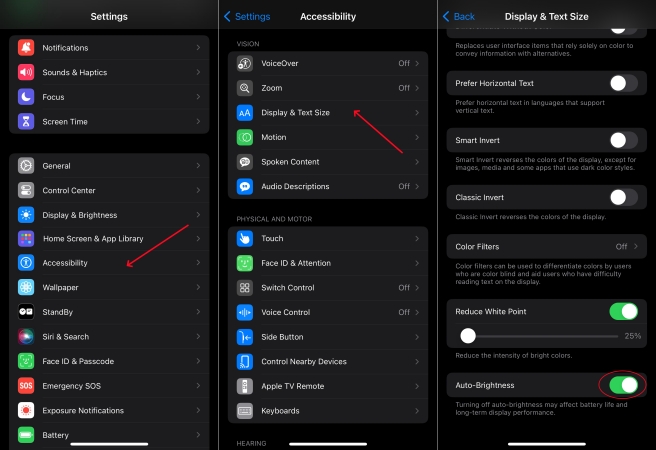This screenshot has height=450, width=656.
Task: Open Audio Descriptions row chevron
Action: [417, 187]
